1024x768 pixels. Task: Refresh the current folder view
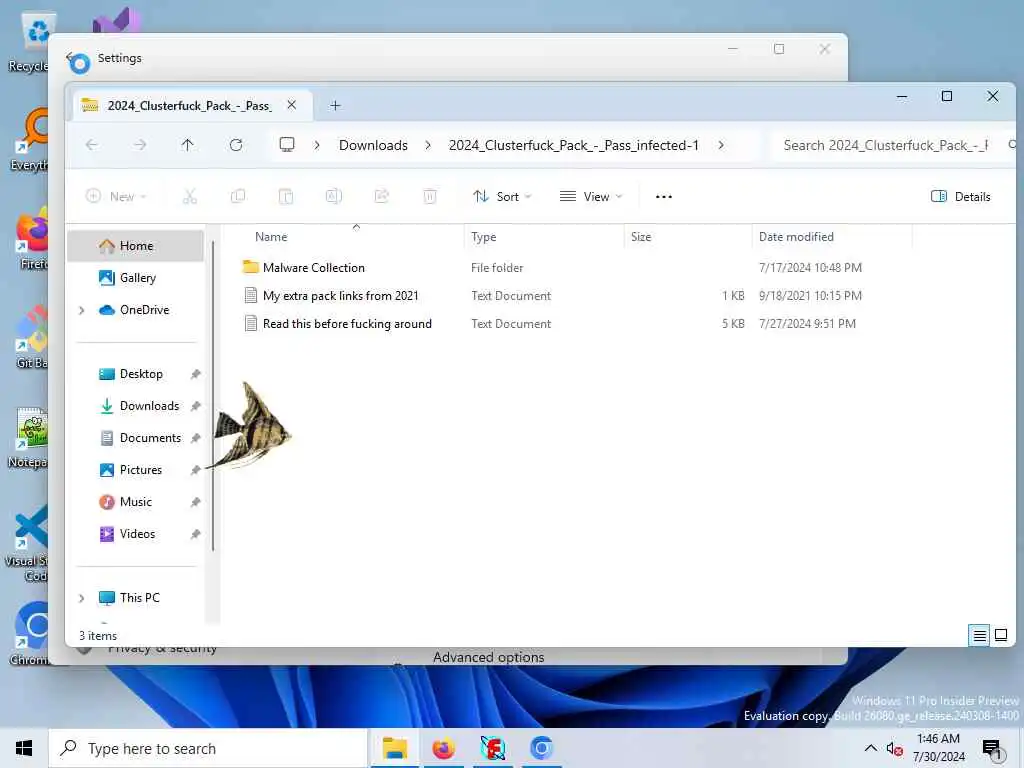coord(236,145)
